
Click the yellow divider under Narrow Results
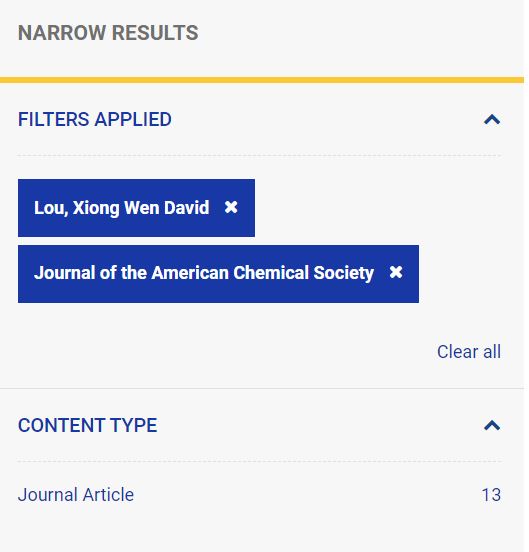(x=264, y=81)
